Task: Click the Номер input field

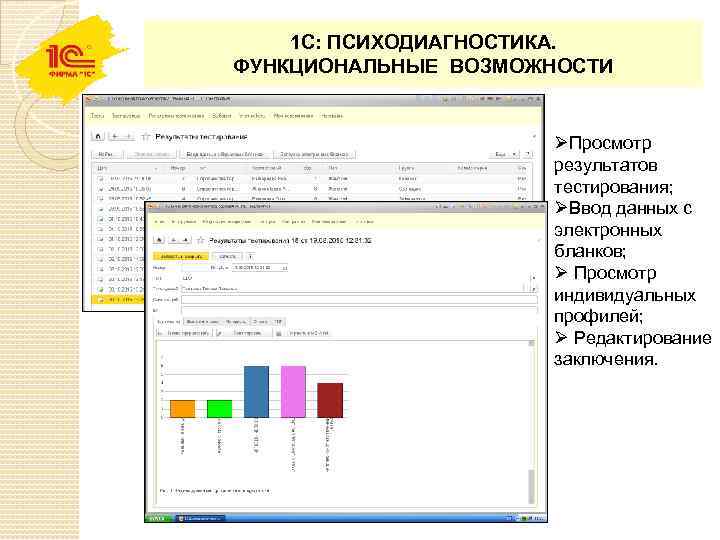Action: 195,267
